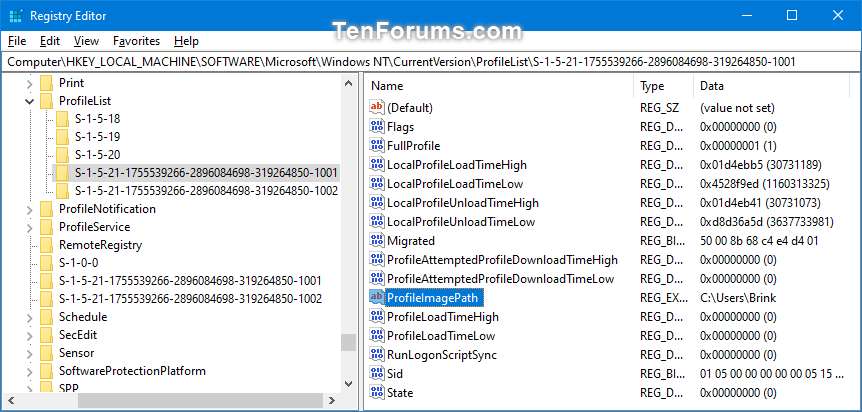This screenshot has width=862, height=412.
Task: Minimize the Registry Editor window
Action: (x=745, y=15)
